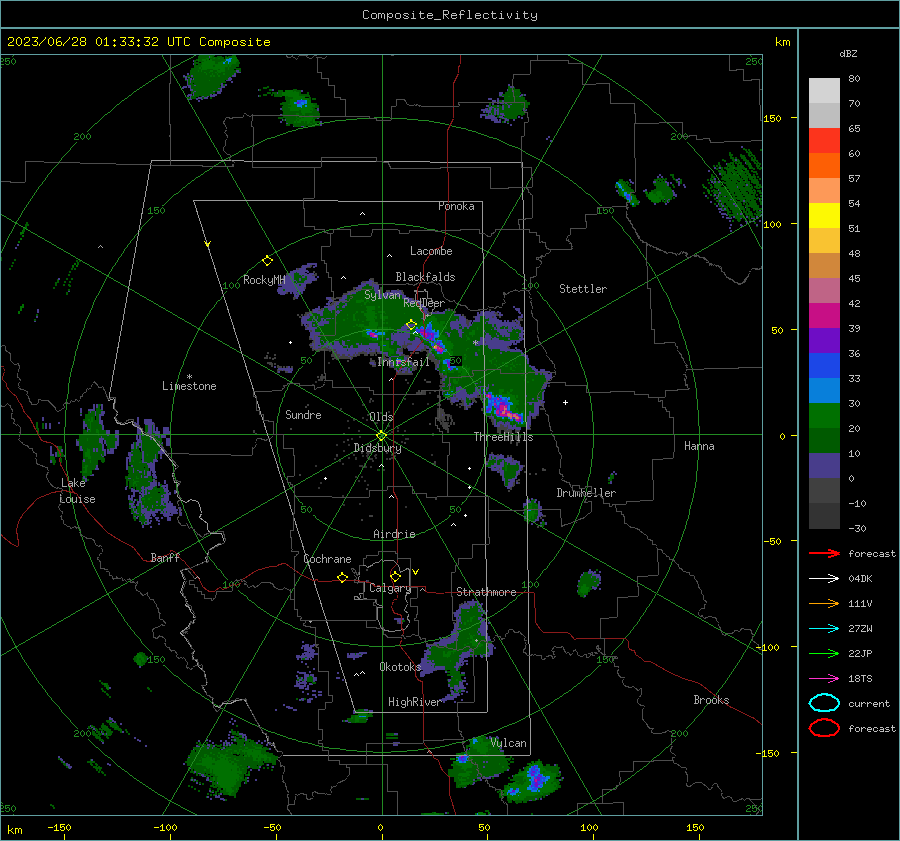900x841 pixels.
Task: Pick the purple swatch between 10 and 0
Action: tap(824, 465)
